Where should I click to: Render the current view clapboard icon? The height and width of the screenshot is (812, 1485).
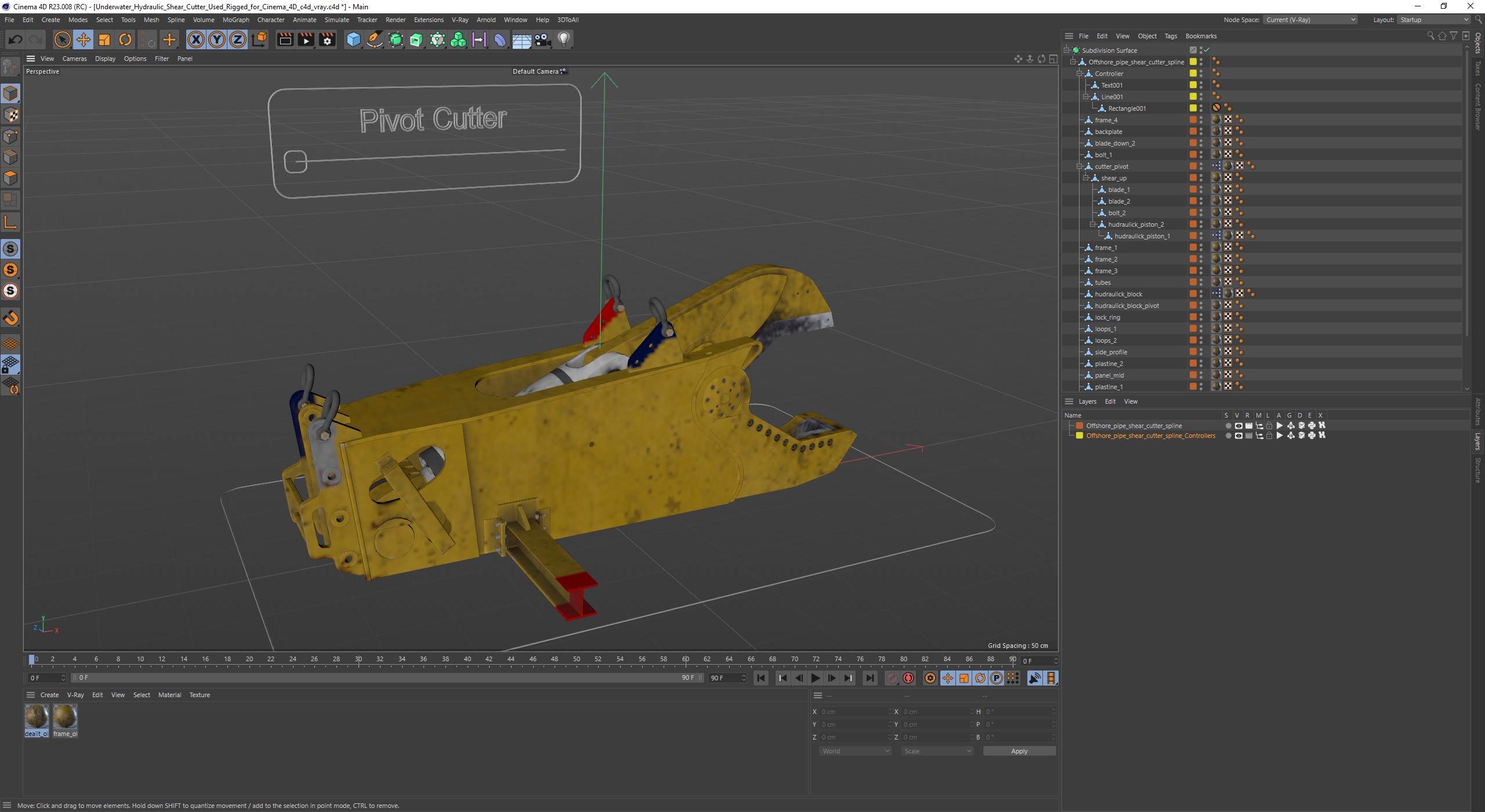285,39
